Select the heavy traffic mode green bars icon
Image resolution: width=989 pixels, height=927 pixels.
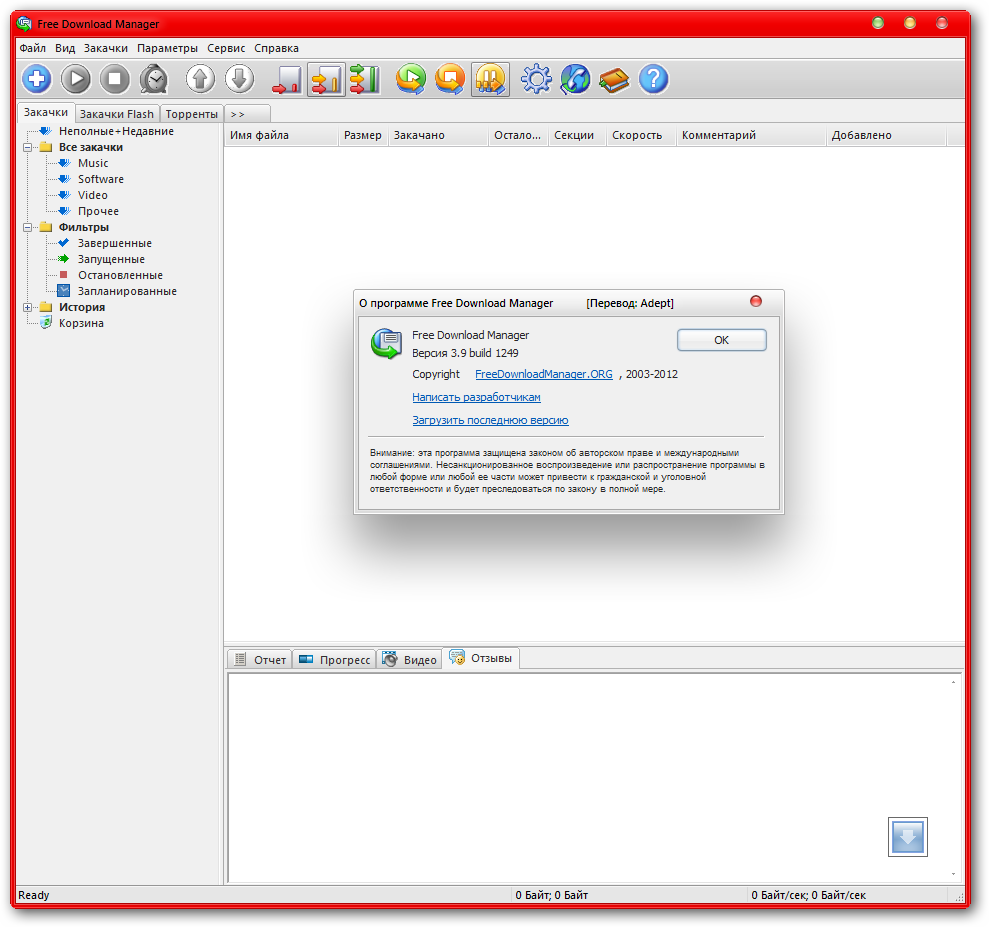coord(365,79)
